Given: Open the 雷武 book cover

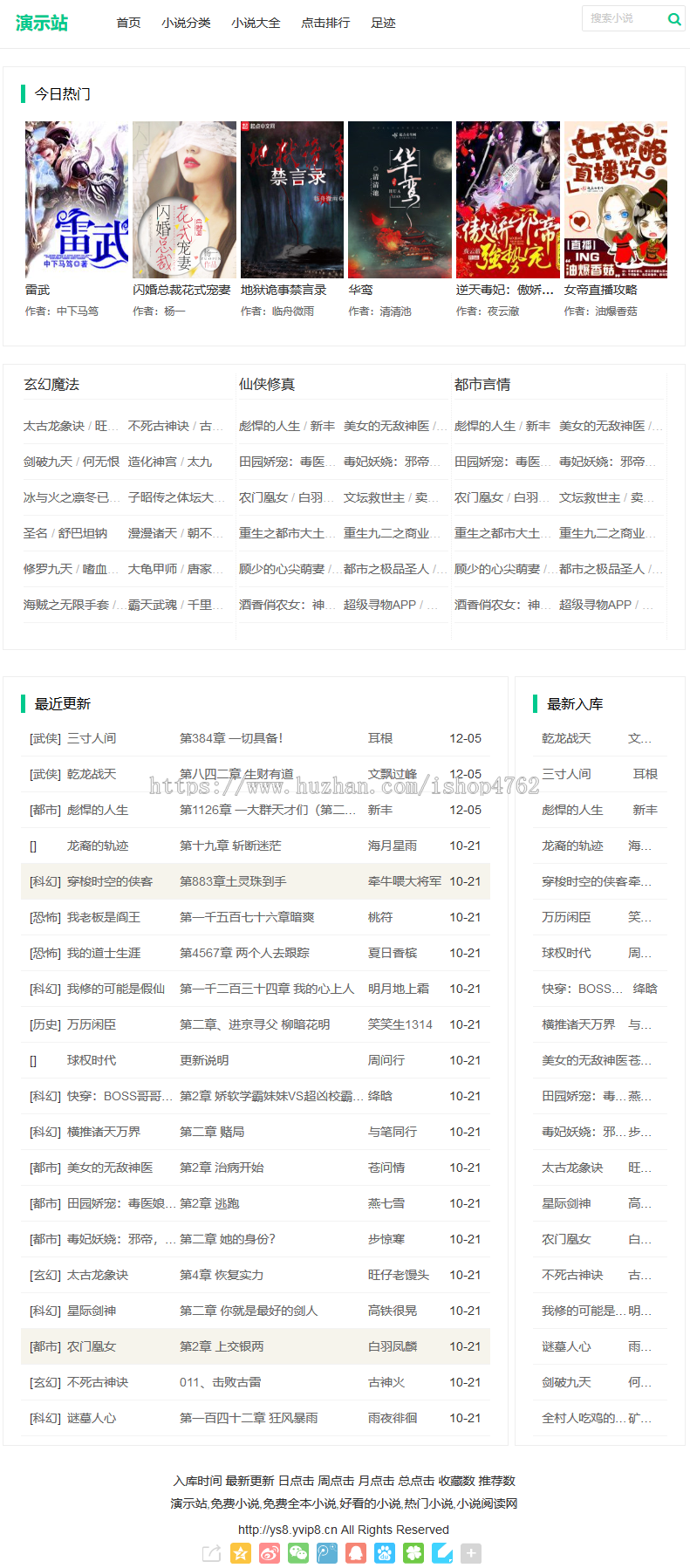Looking at the screenshot, I should (77, 200).
